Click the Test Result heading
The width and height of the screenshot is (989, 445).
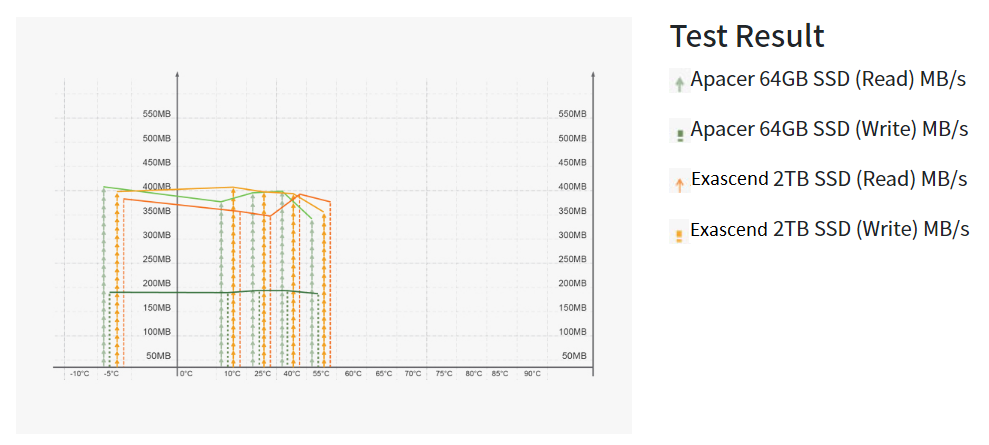pos(747,35)
